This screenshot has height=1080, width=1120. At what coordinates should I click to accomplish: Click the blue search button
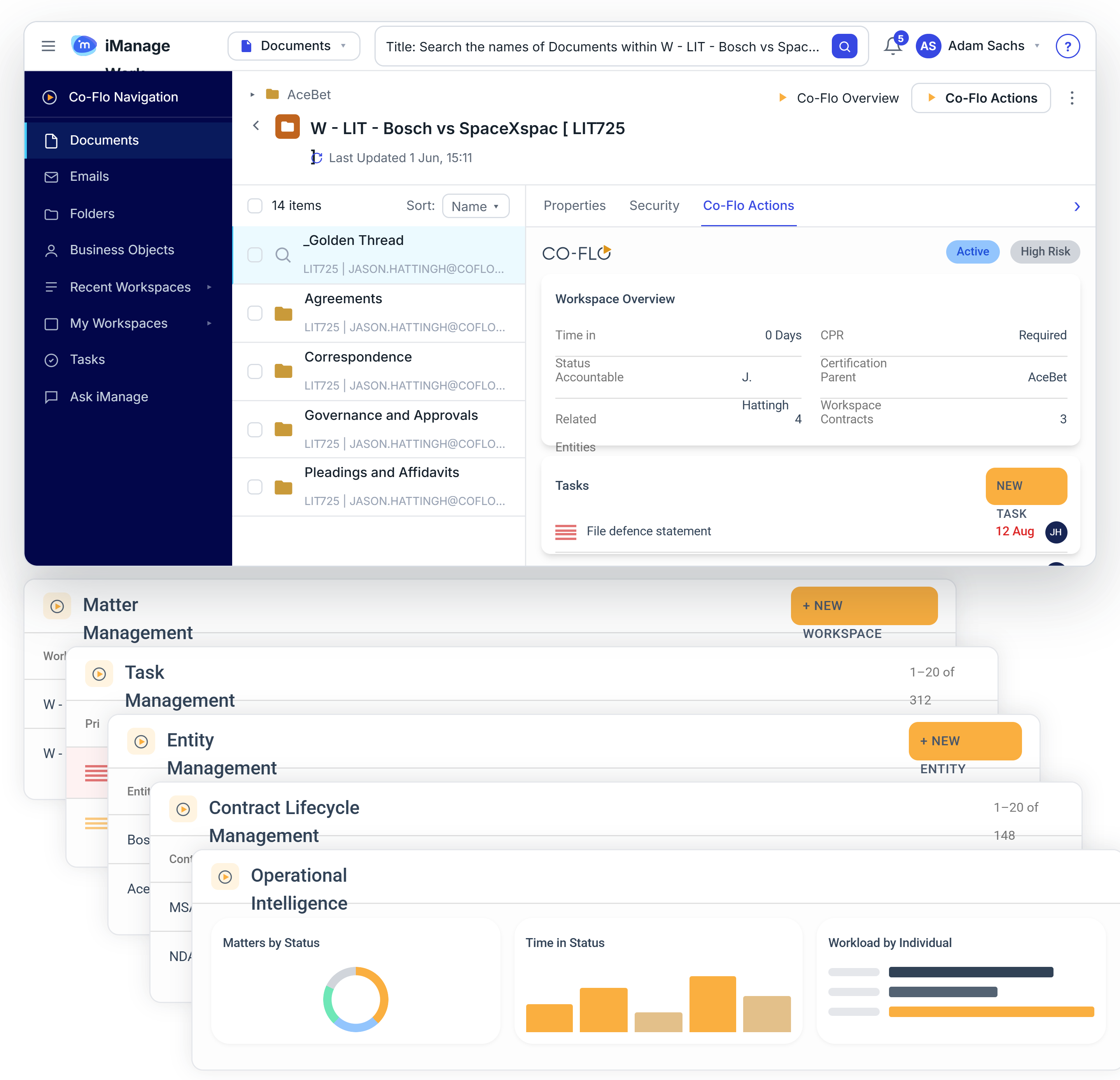pyautogui.click(x=844, y=46)
